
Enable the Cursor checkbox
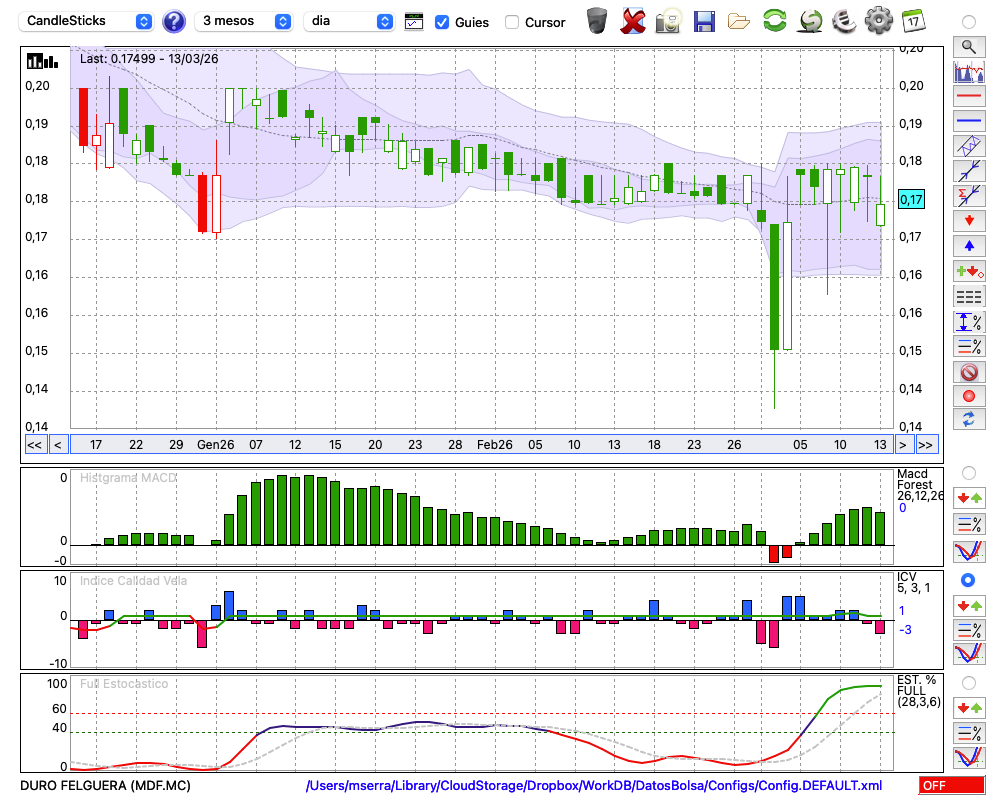point(512,22)
